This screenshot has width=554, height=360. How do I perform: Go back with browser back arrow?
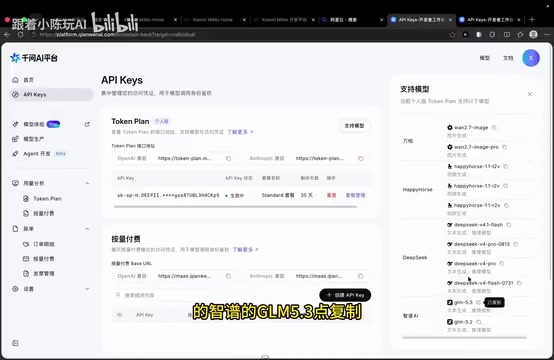[7, 34]
